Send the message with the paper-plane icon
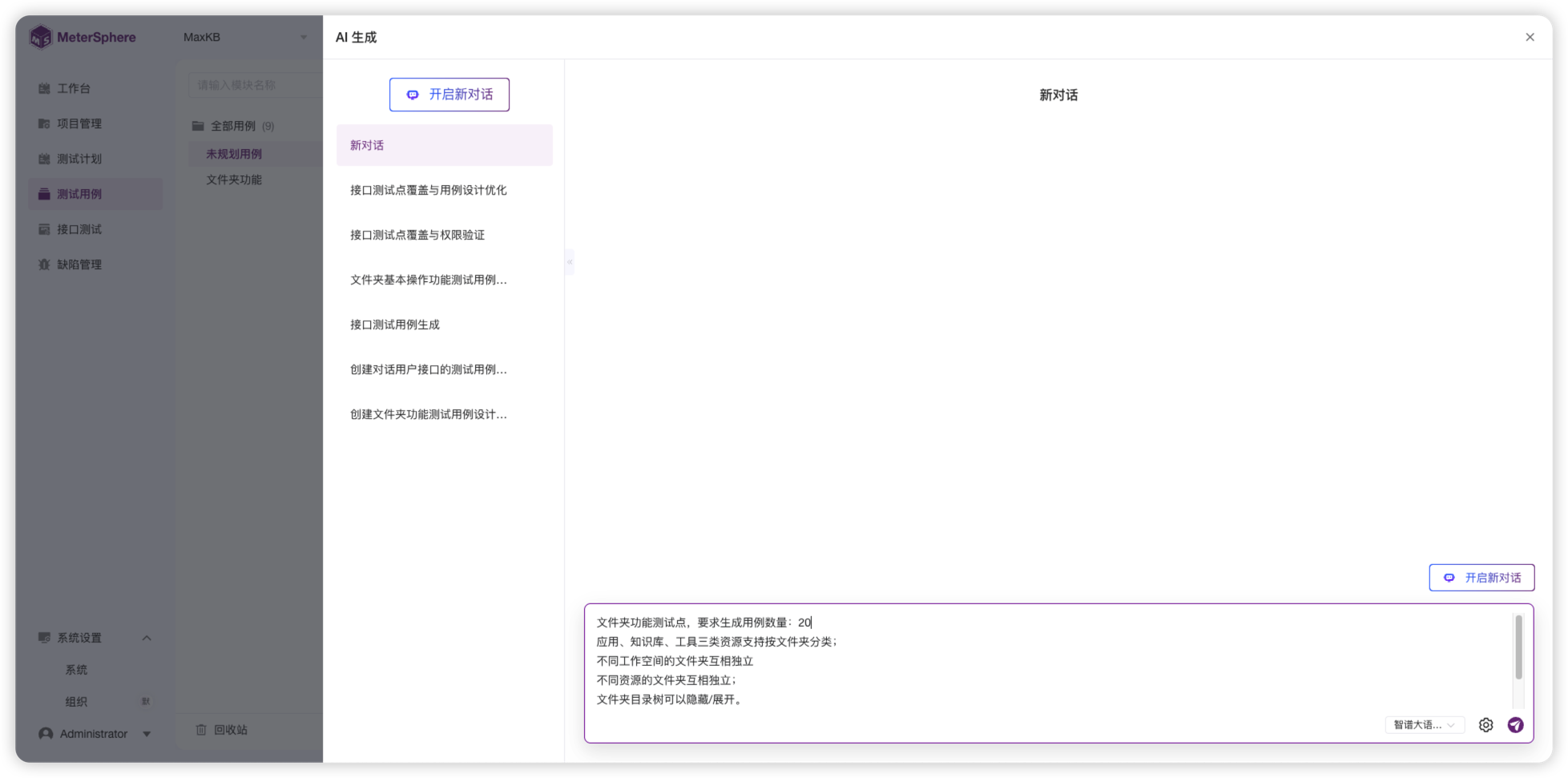 [1515, 724]
